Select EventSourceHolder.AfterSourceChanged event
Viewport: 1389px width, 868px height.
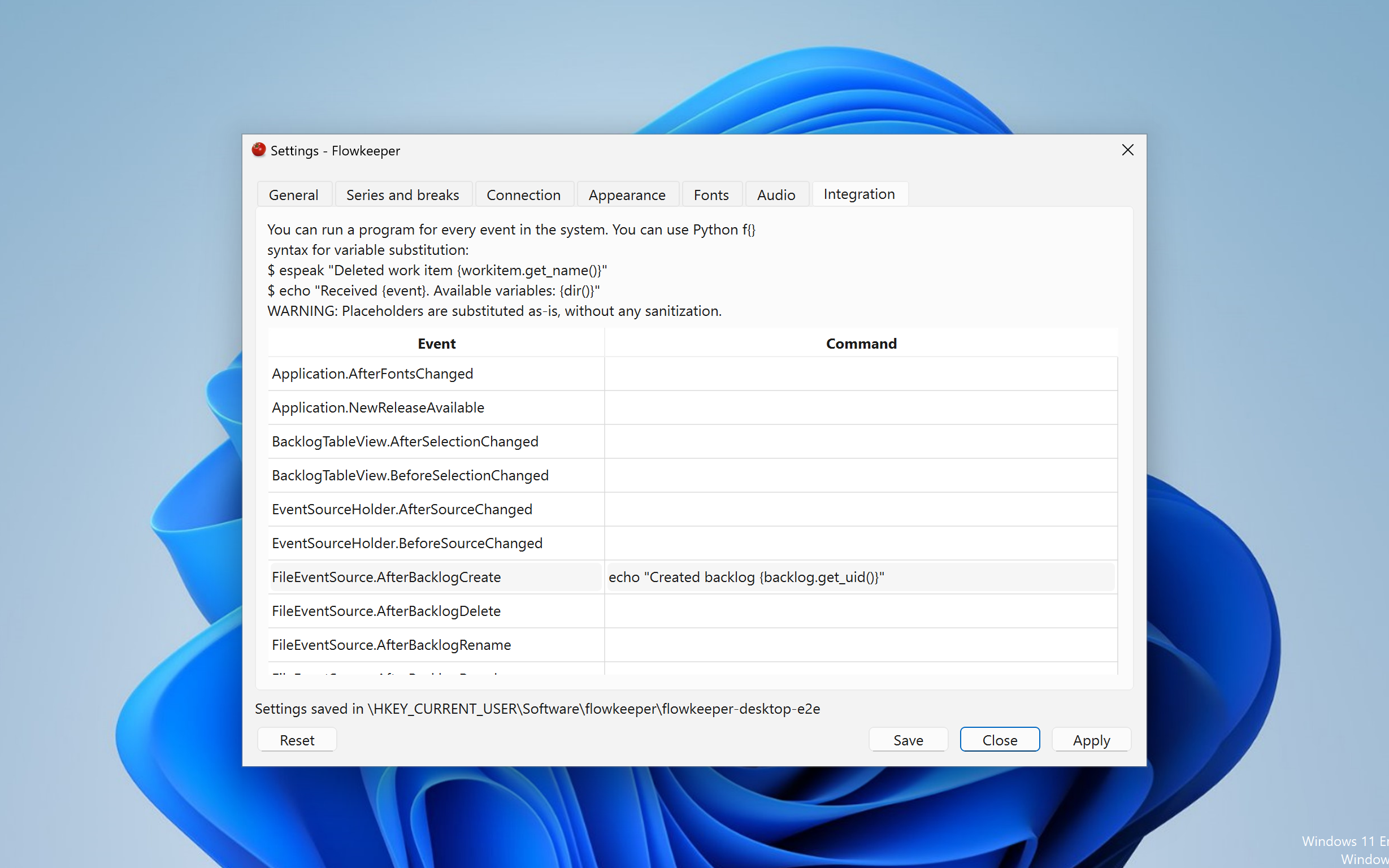[436, 509]
